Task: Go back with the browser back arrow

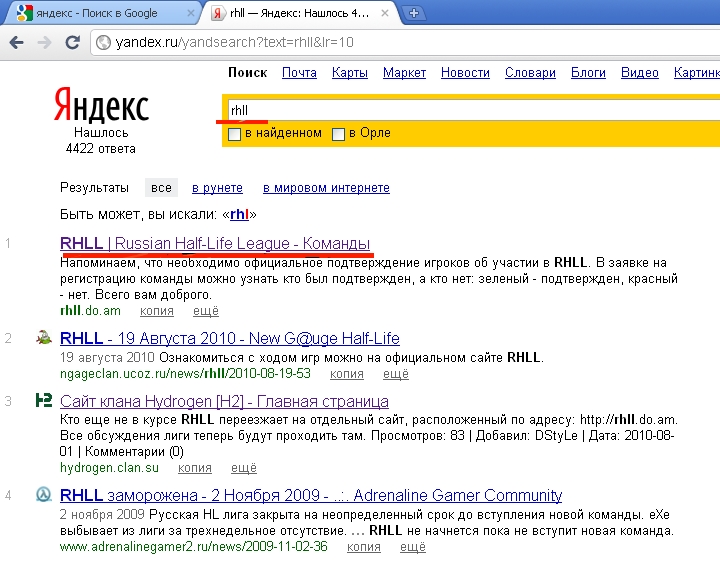Action: click(17, 43)
